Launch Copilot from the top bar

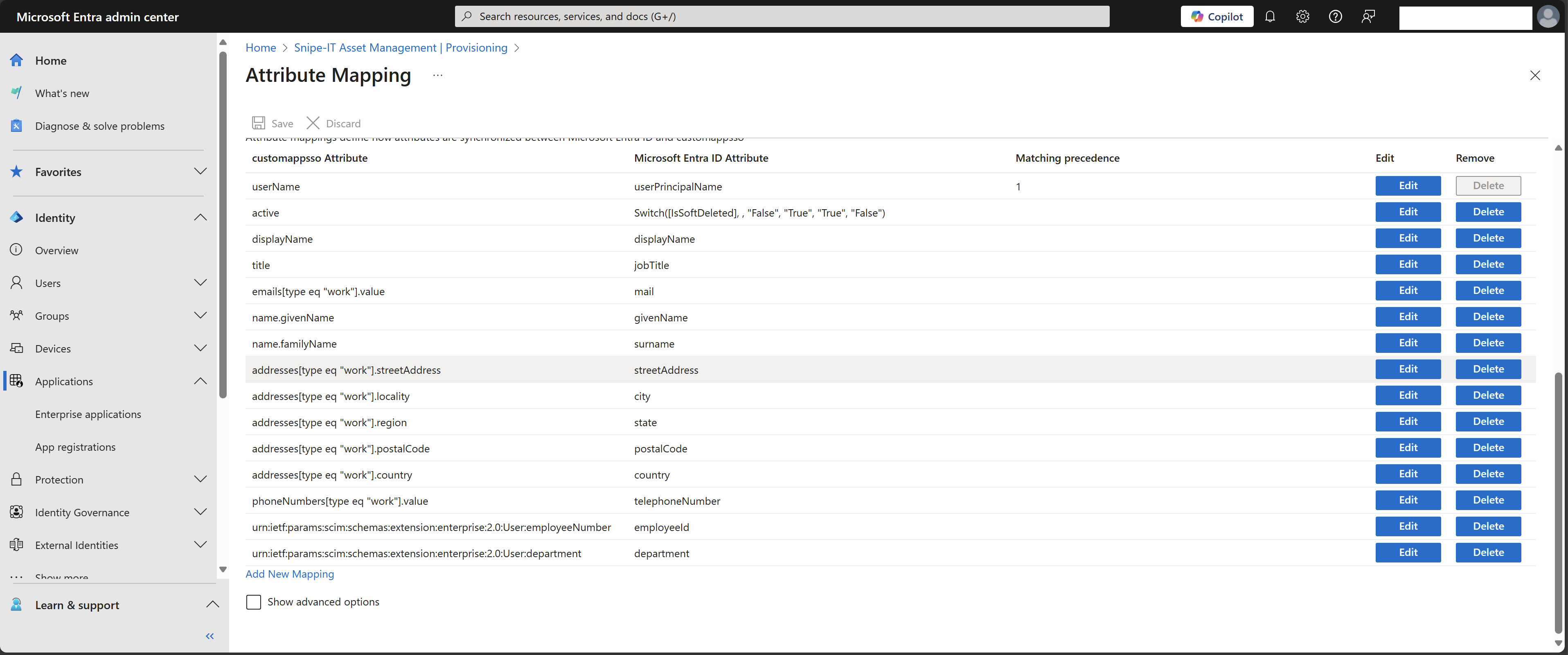pyautogui.click(x=1217, y=16)
